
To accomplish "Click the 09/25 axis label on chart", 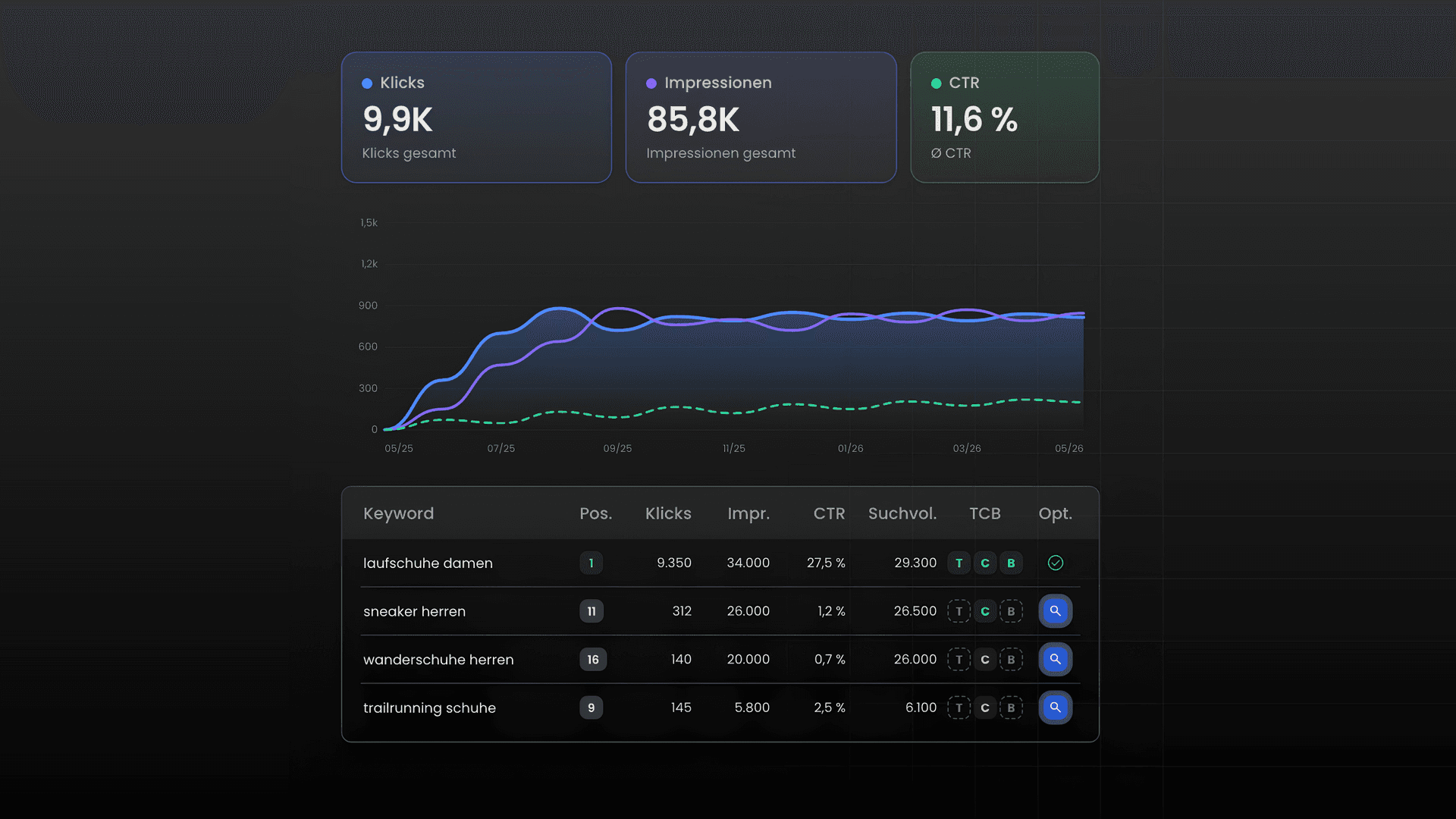I will (x=617, y=448).
